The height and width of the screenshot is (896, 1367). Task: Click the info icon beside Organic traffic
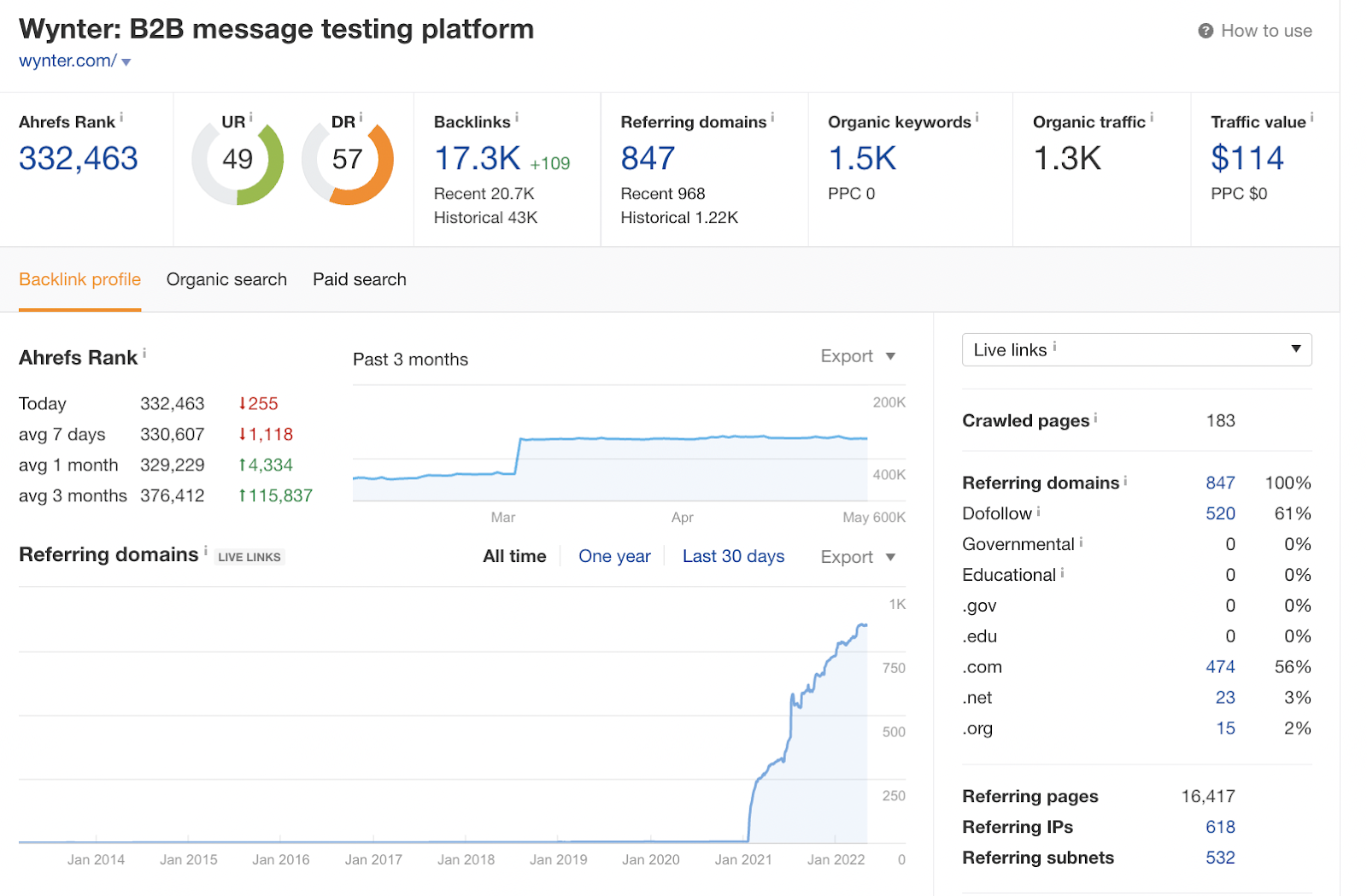[x=1151, y=117]
